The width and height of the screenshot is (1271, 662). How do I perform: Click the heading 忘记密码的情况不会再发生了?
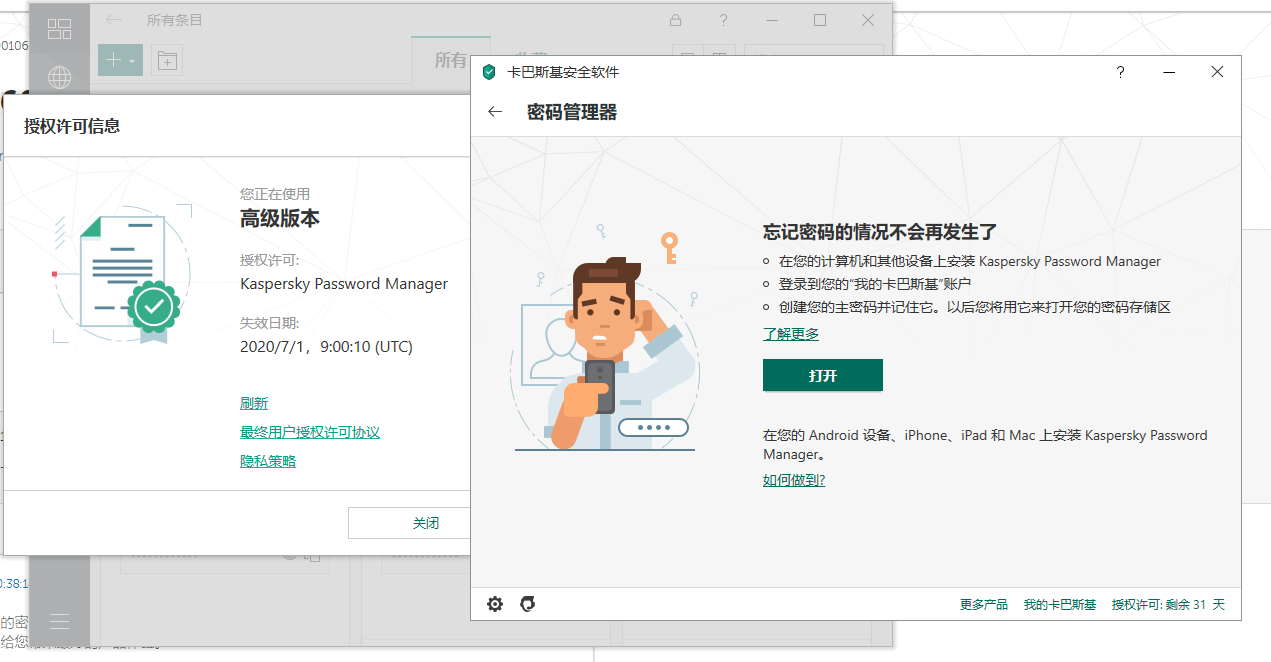click(x=880, y=232)
